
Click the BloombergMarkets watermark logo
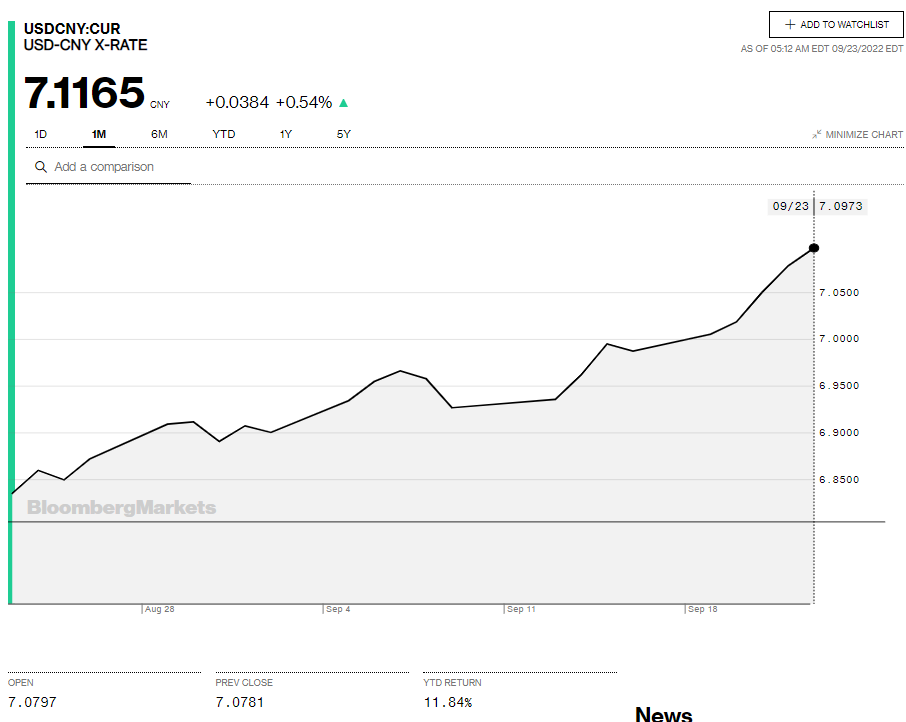(121, 508)
